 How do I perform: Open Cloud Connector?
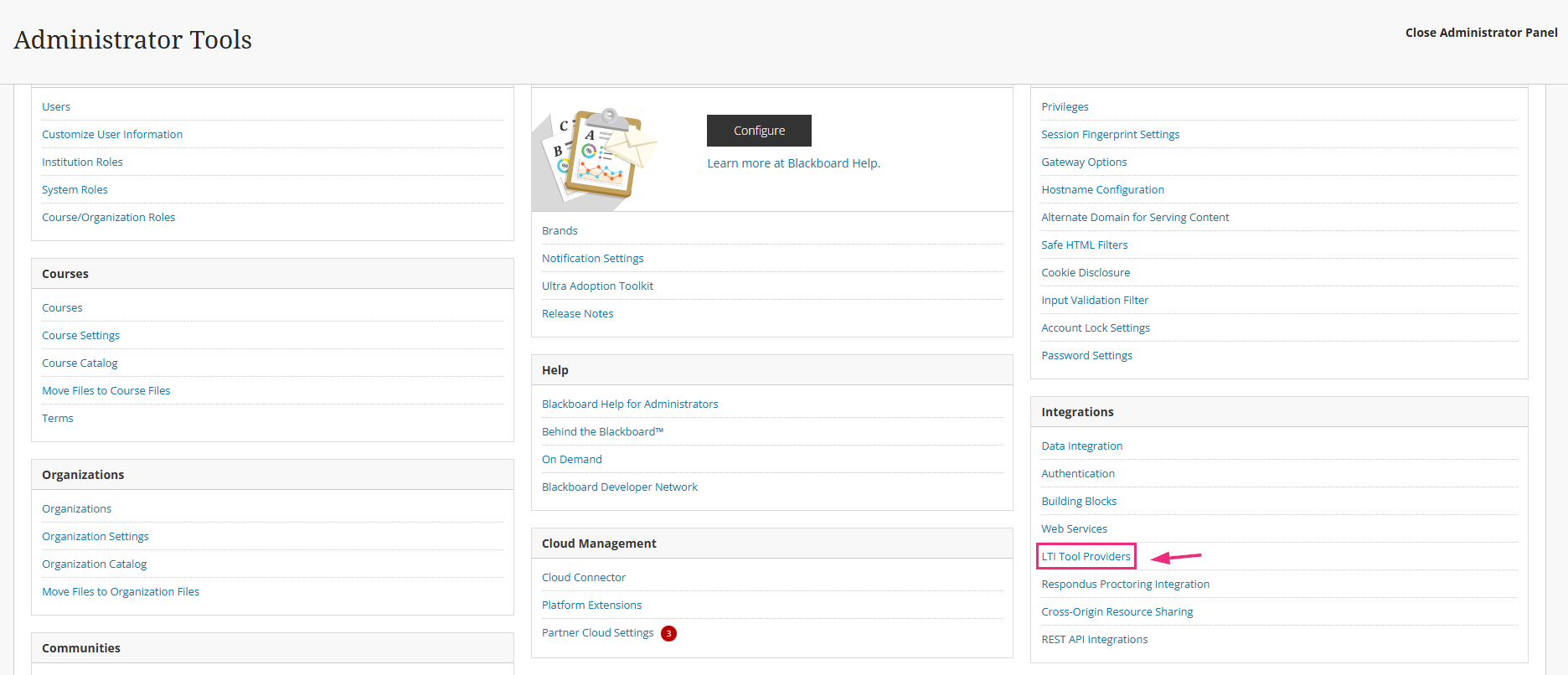583,578
